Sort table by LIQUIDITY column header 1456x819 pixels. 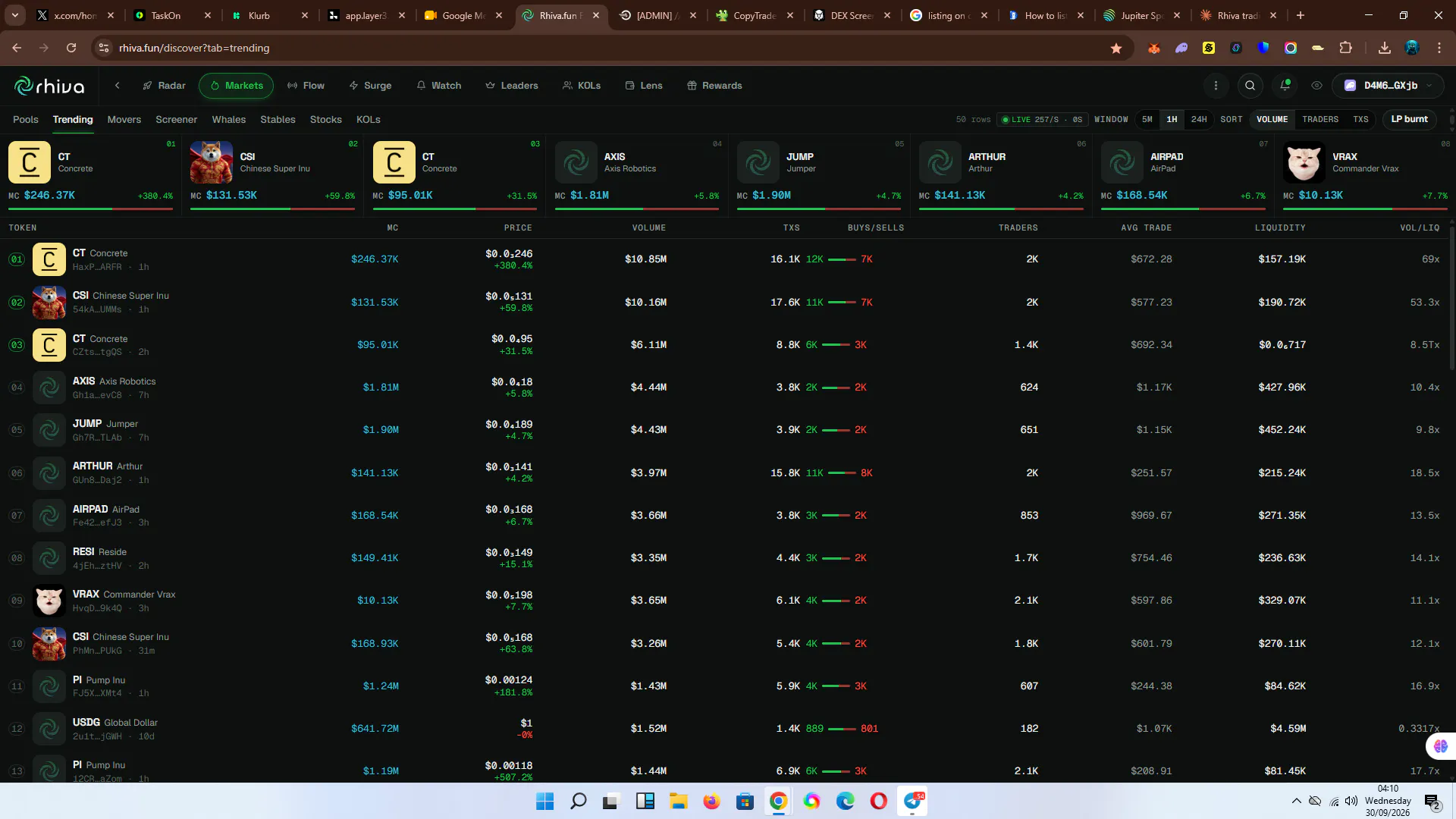click(x=1280, y=227)
